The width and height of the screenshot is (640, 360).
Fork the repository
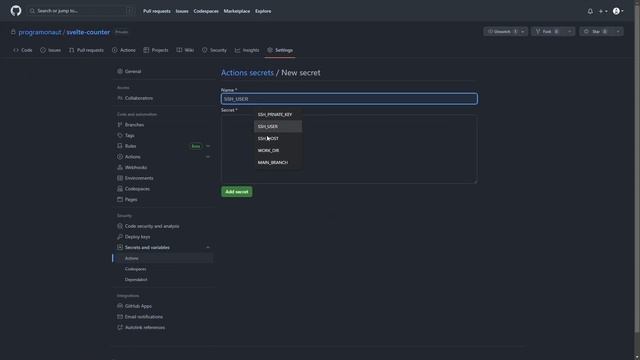pyautogui.click(x=547, y=31)
